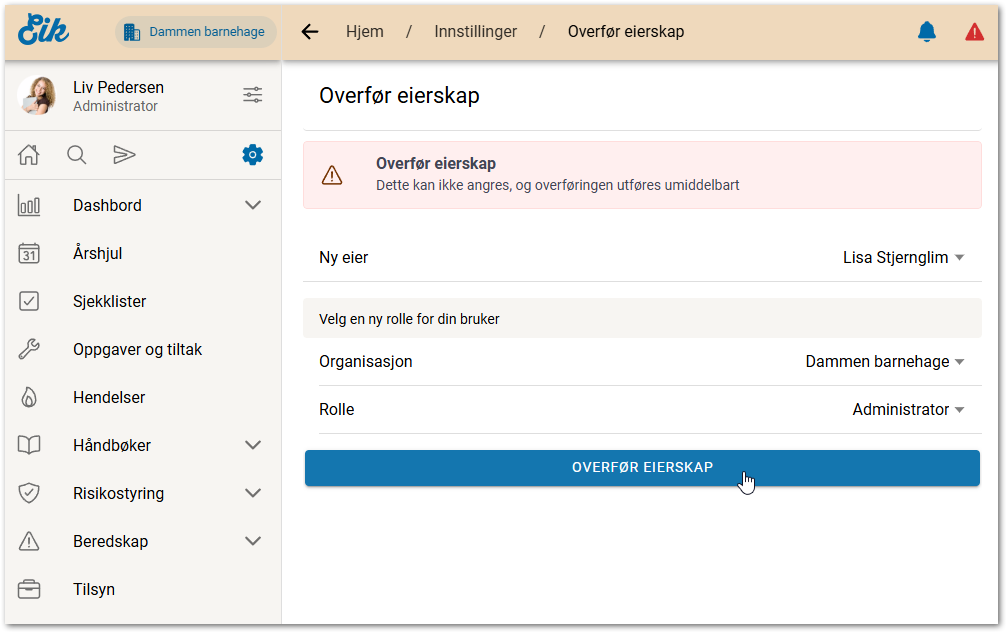Viewport: 1007px width, 633px height.
Task: Click the Eik logo
Action: pyautogui.click(x=43, y=30)
